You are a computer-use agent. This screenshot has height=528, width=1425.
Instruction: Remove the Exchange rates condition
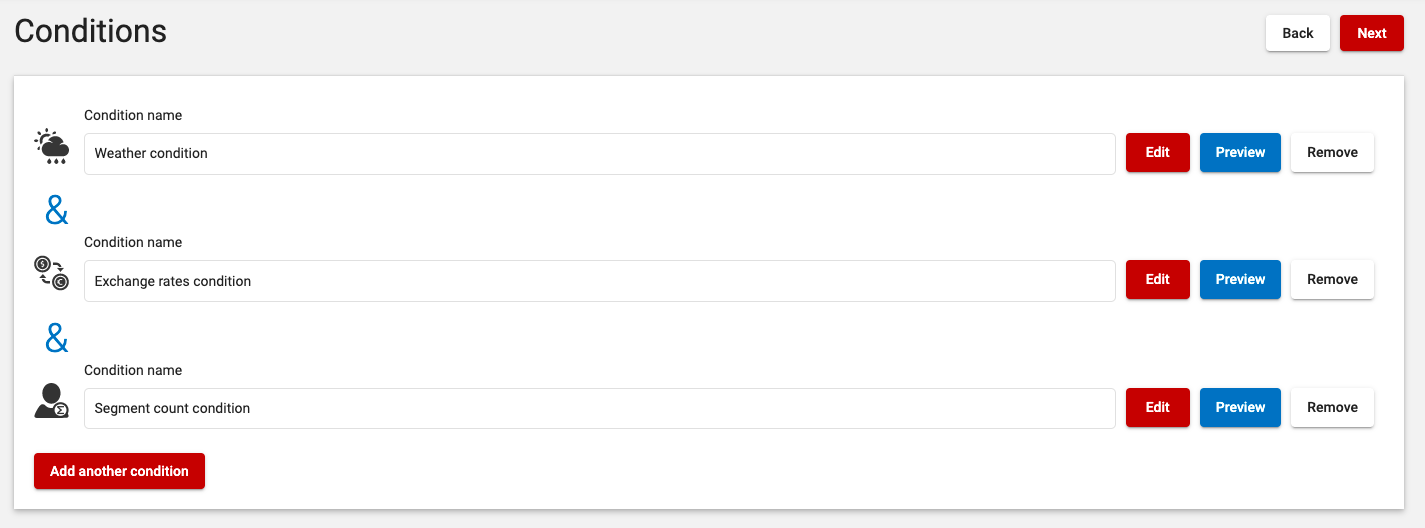[1332, 280]
